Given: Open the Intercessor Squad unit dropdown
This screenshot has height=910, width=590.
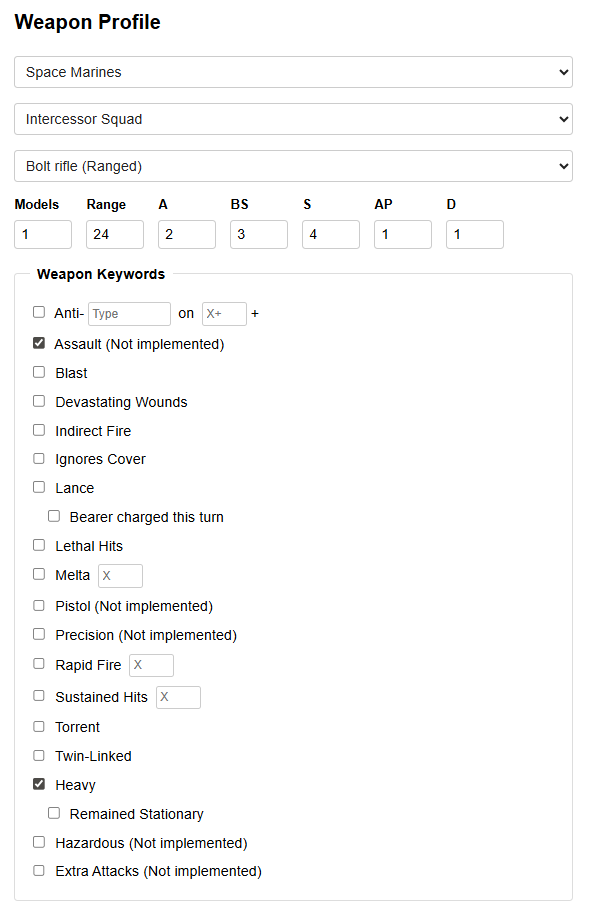Looking at the screenshot, I should point(293,119).
